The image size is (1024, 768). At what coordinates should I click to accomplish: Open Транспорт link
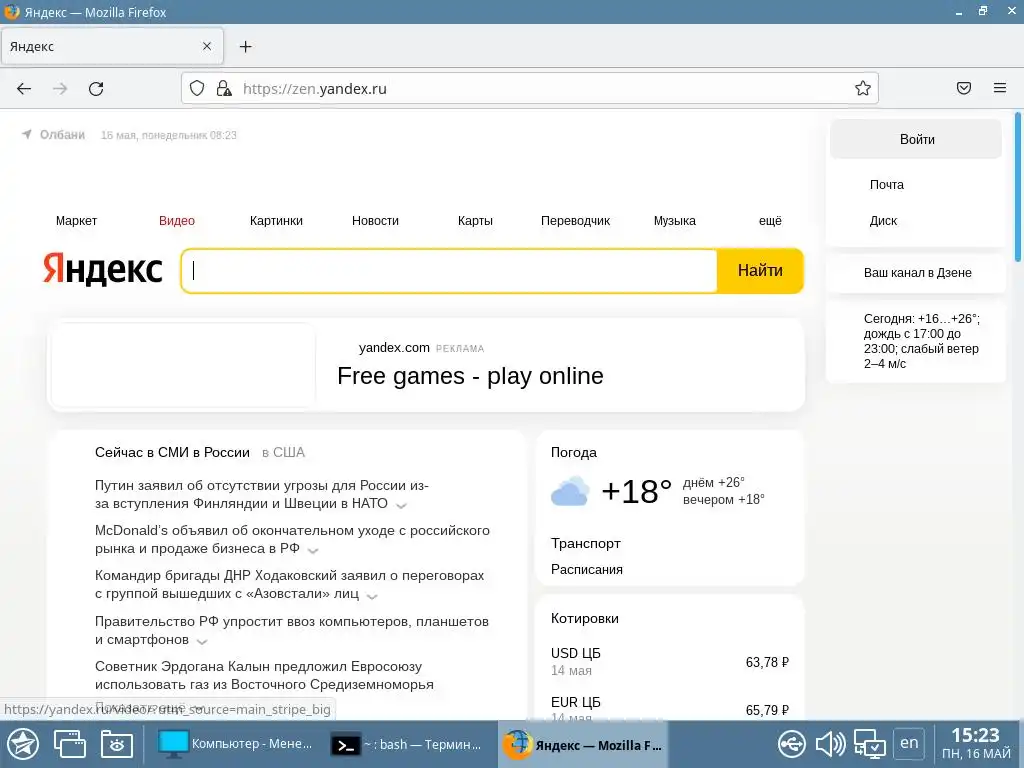pyautogui.click(x=585, y=543)
